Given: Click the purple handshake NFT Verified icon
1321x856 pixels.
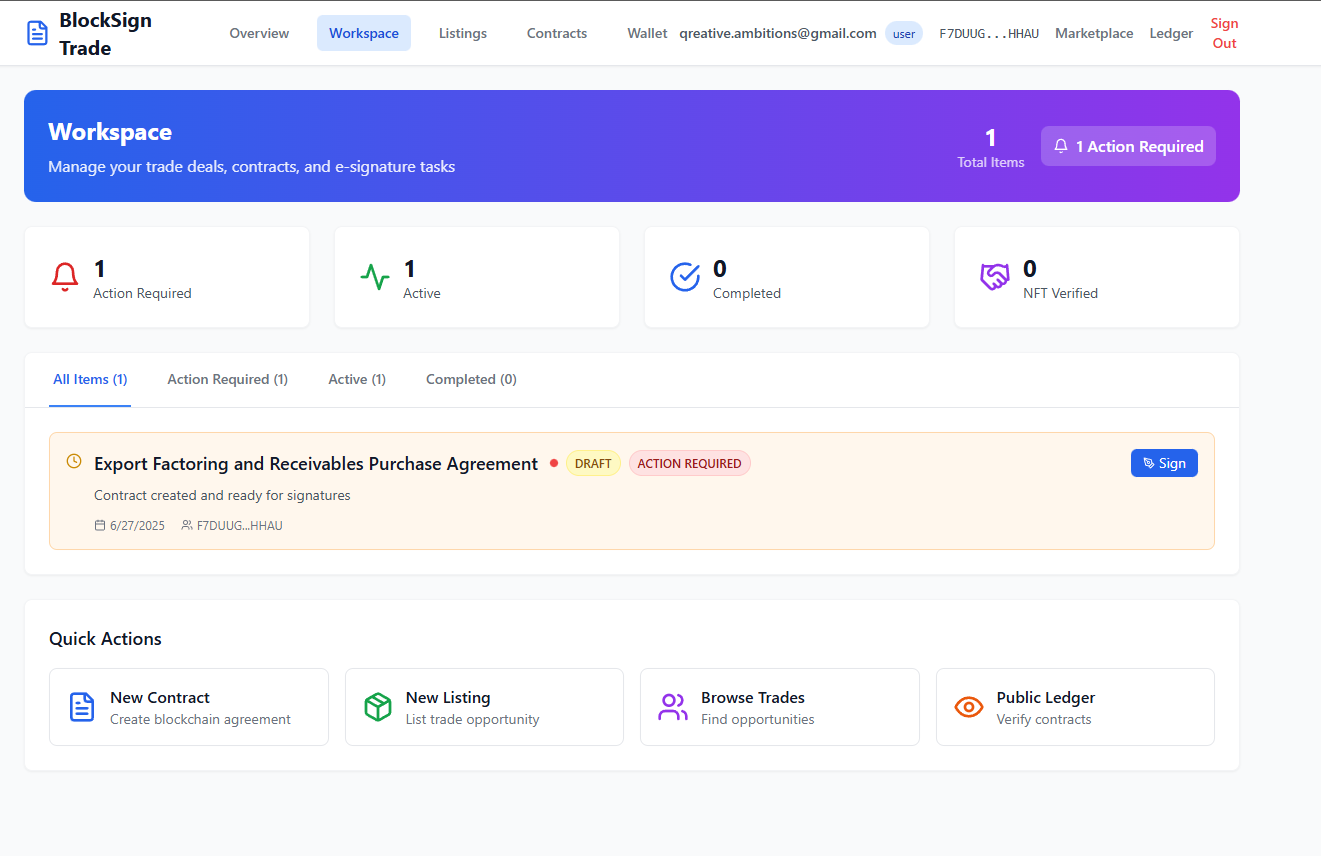Looking at the screenshot, I should [995, 277].
